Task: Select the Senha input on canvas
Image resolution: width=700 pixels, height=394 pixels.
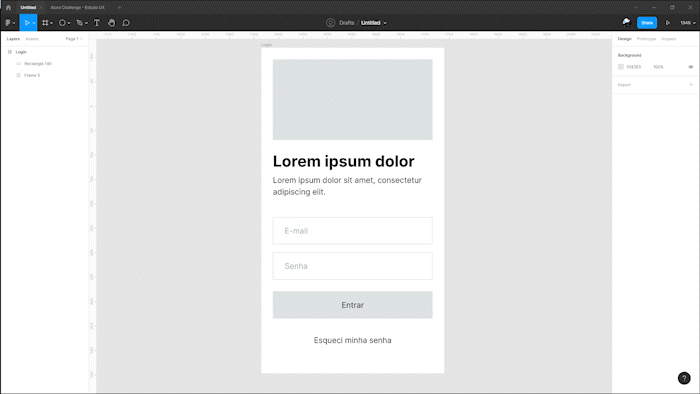Action: click(x=352, y=266)
